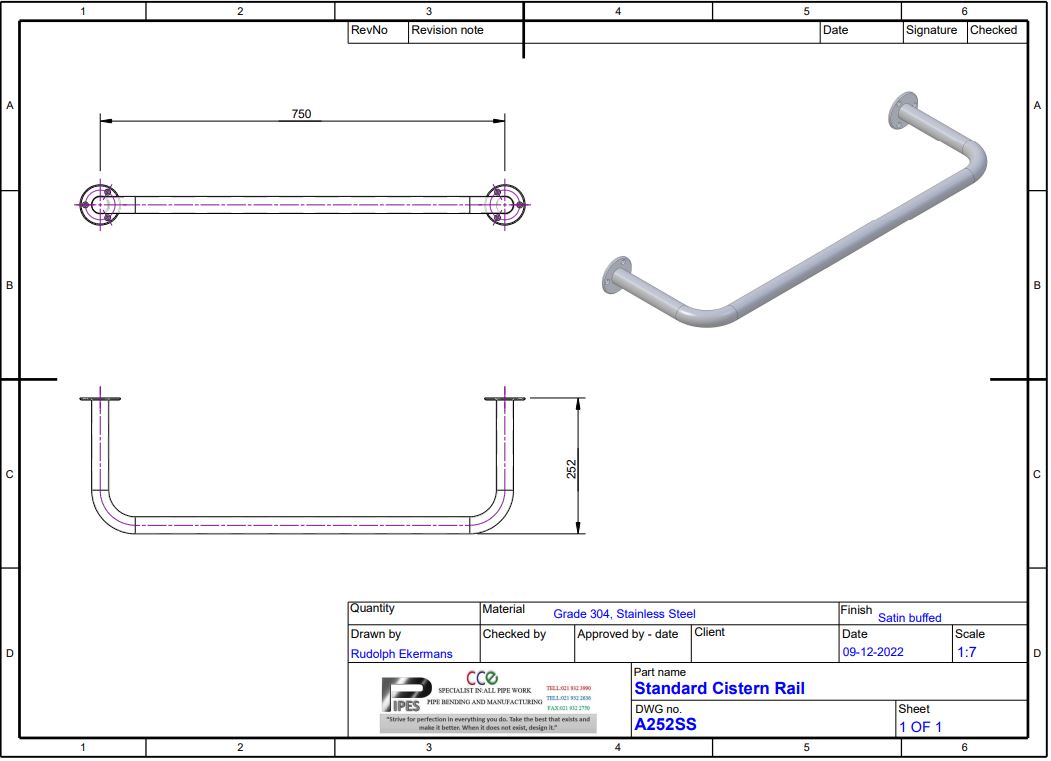Click the 'Satin buffed' finish value

point(909,618)
